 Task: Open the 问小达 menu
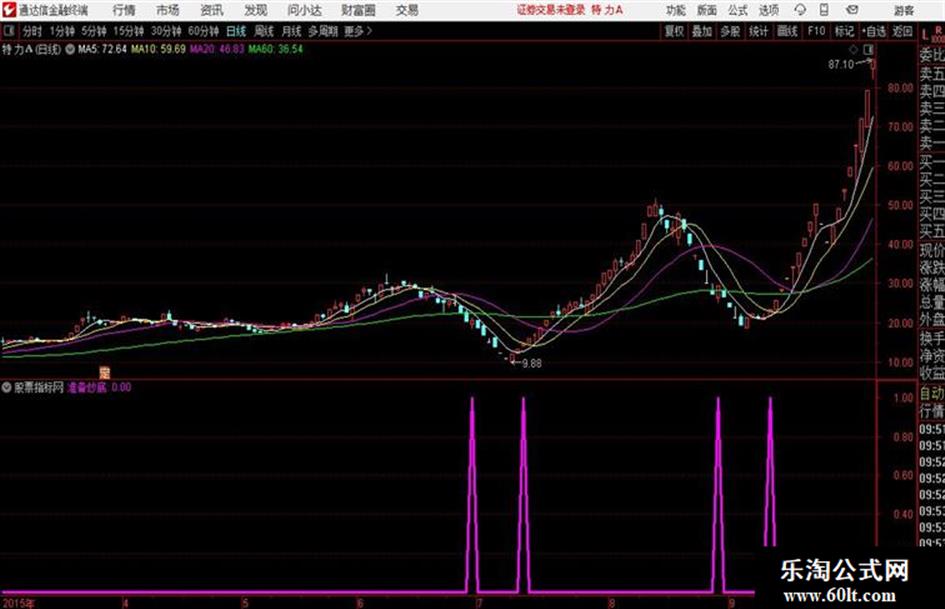304,10
